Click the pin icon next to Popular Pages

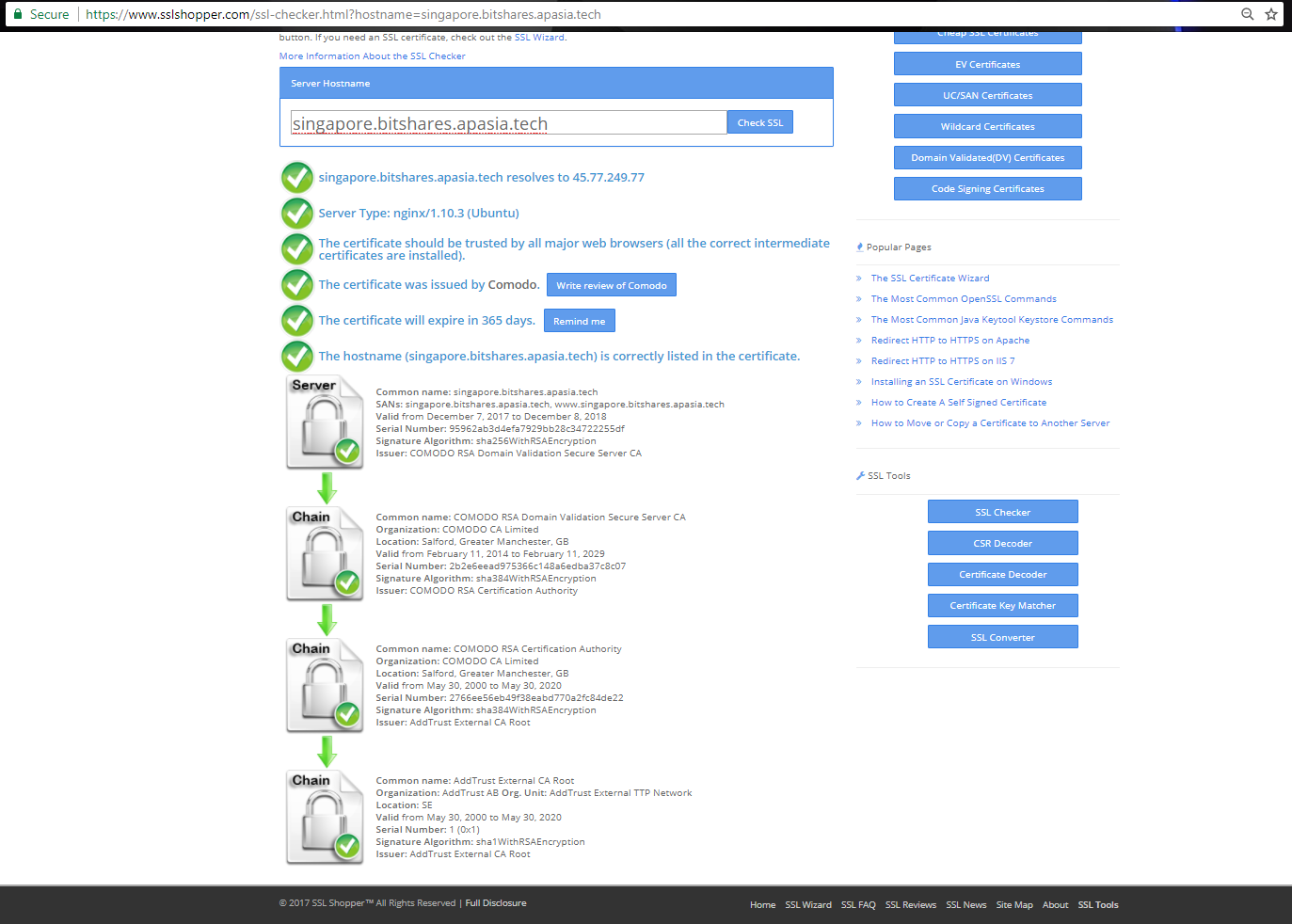(860, 247)
